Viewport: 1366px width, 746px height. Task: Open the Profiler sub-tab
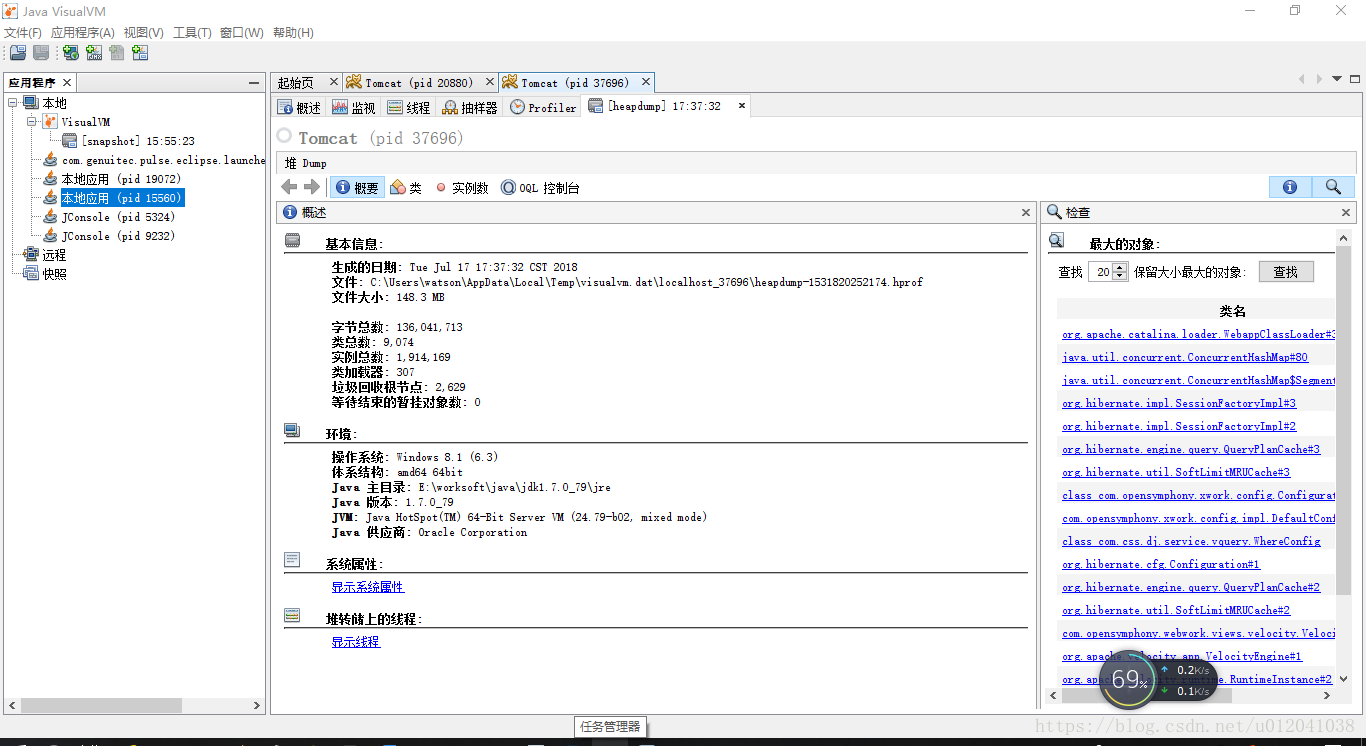(x=543, y=107)
